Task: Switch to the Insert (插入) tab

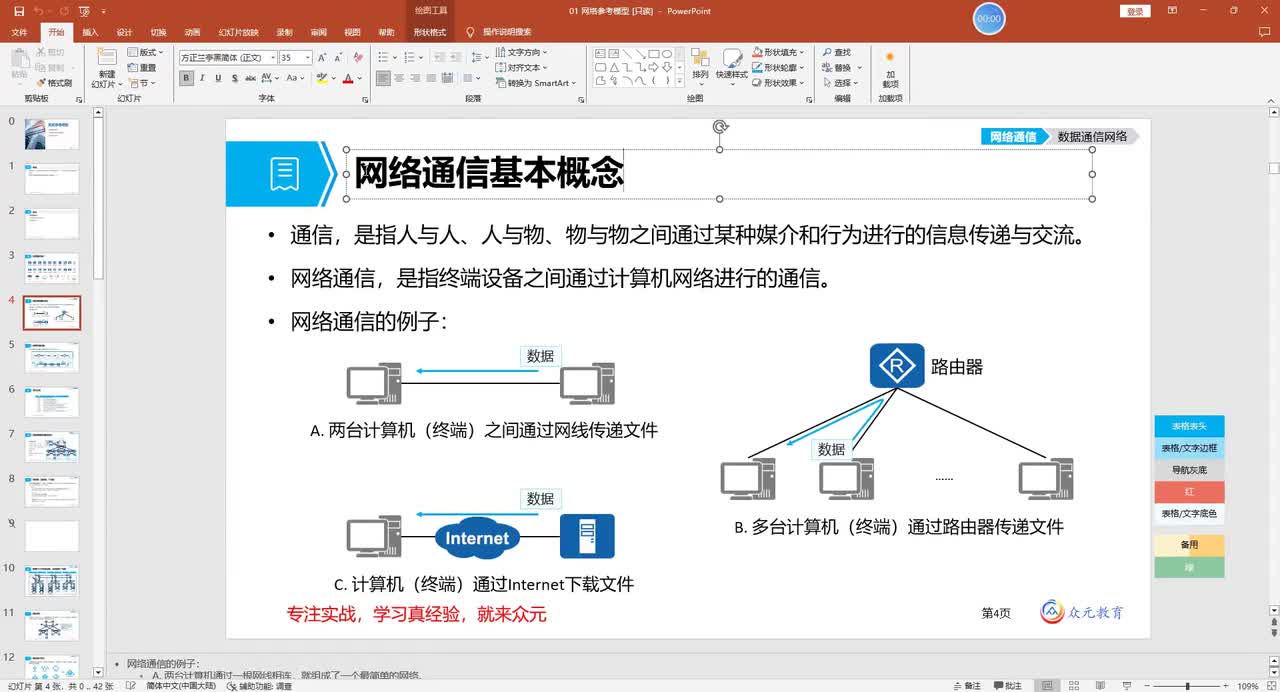Action: click(90, 32)
